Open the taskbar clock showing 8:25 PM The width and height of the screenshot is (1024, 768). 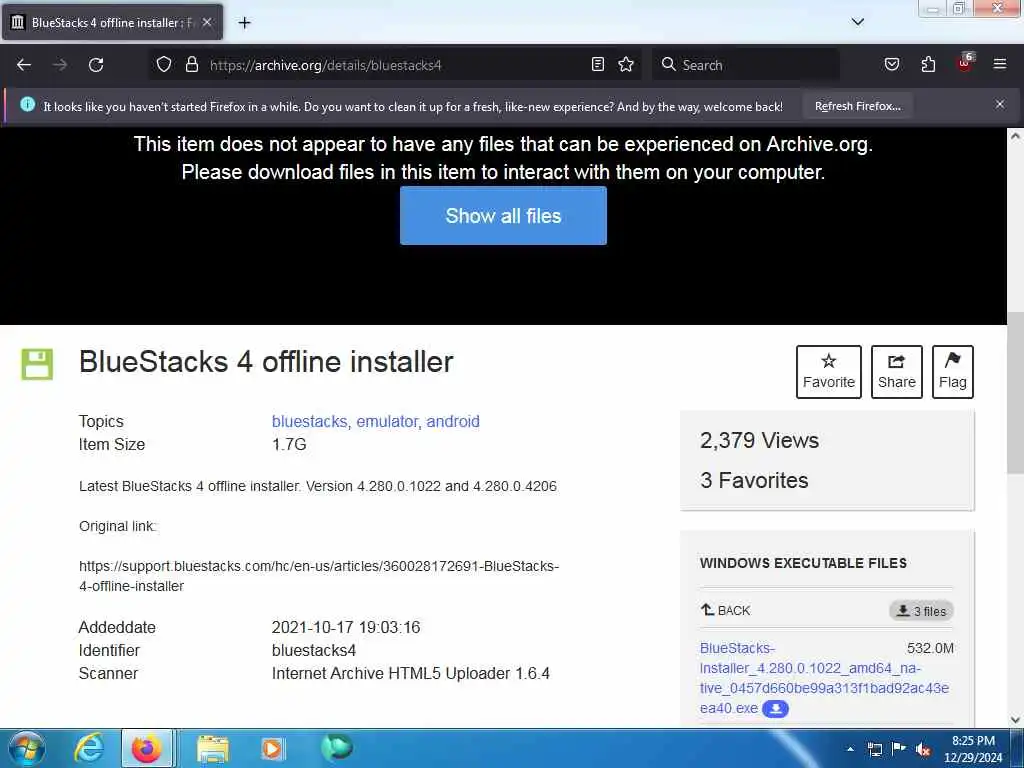[x=972, y=749]
